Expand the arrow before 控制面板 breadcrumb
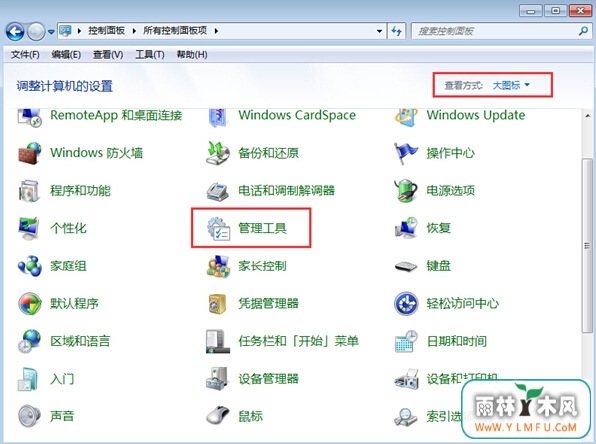 (x=79, y=31)
